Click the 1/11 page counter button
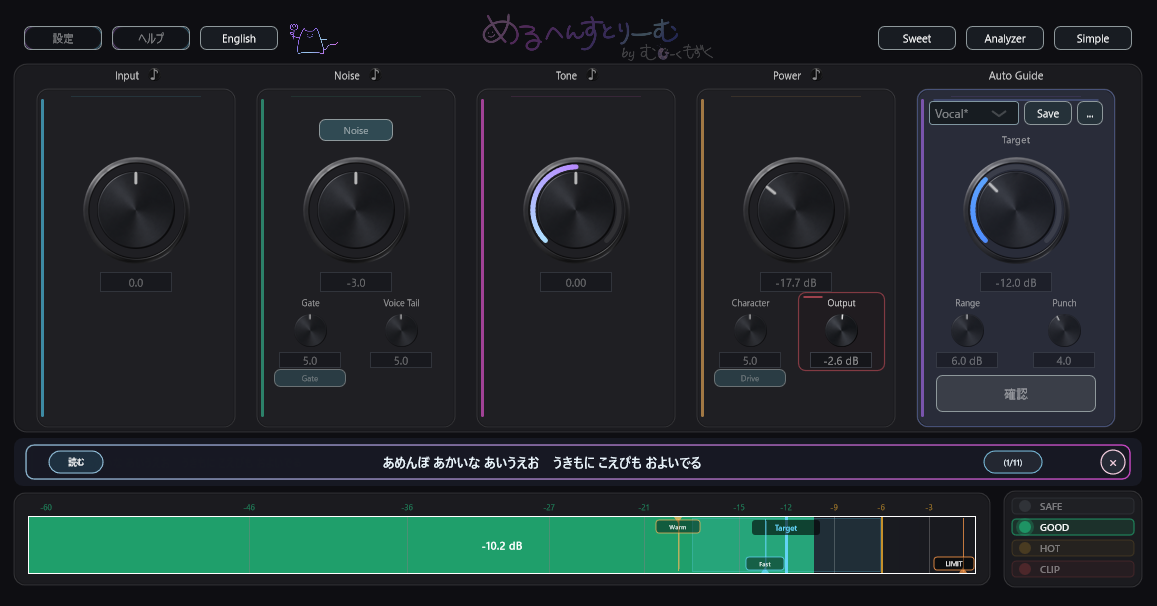The image size is (1157, 606). coord(1012,462)
